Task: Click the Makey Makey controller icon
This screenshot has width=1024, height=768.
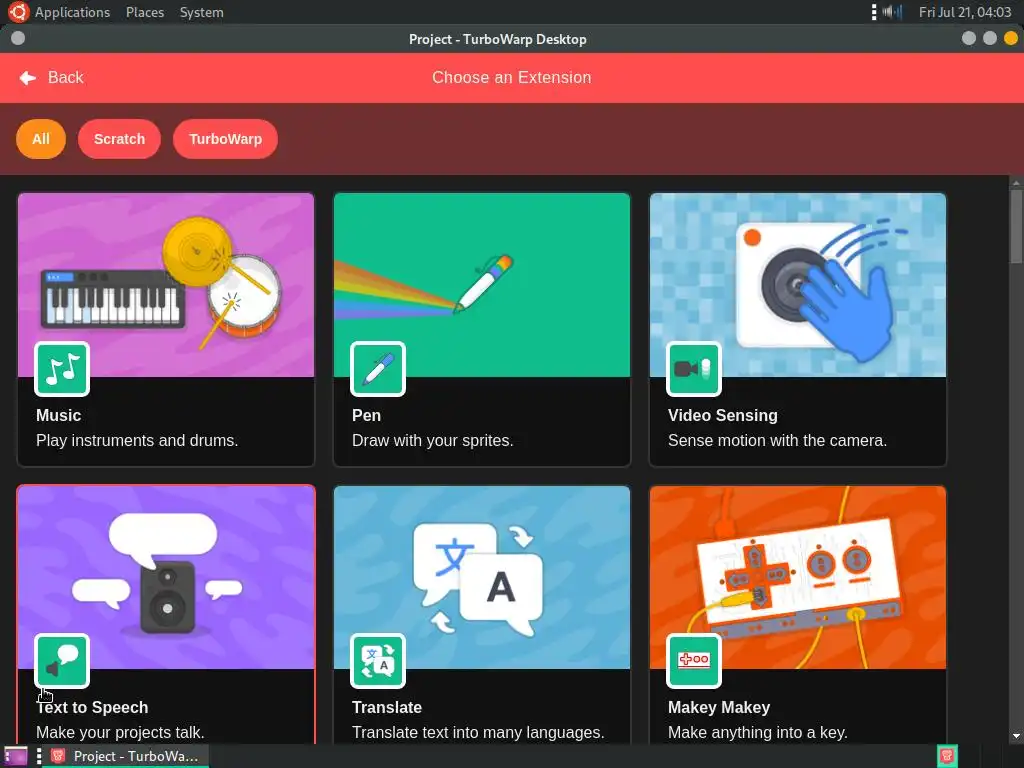Action: click(x=694, y=661)
